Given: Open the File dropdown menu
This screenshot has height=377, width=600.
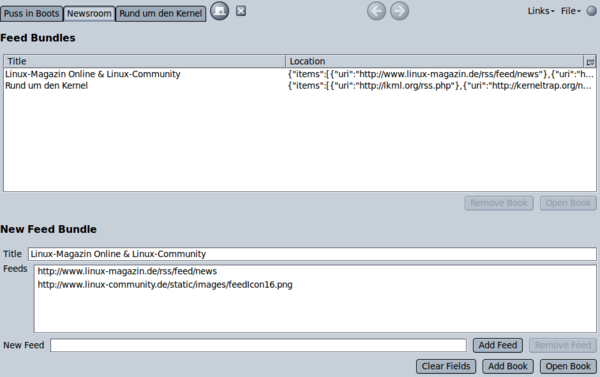Looking at the screenshot, I should [x=571, y=11].
